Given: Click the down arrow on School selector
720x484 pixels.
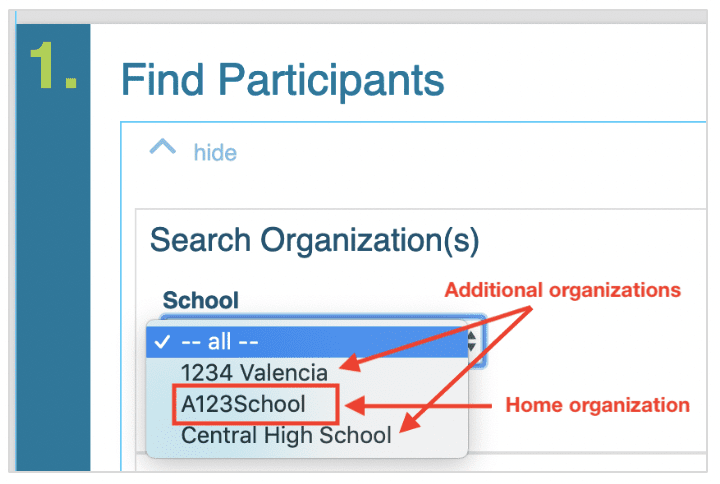Looking at the screenshot, I should [472, 348].
